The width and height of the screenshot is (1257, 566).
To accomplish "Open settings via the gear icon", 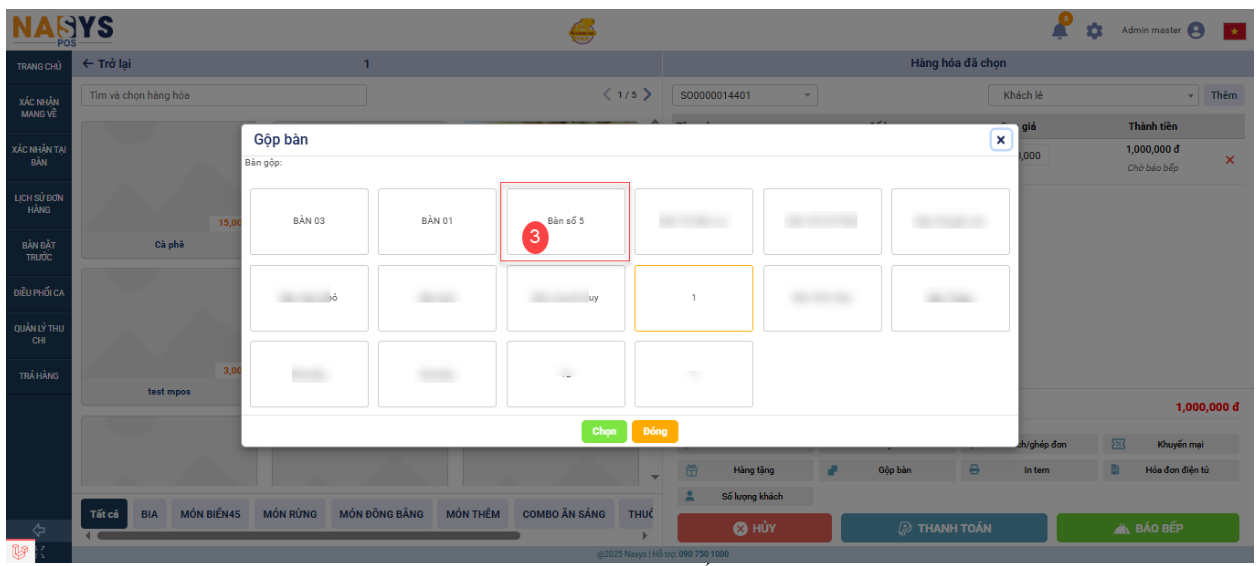I will click(x=1094, y=31).
